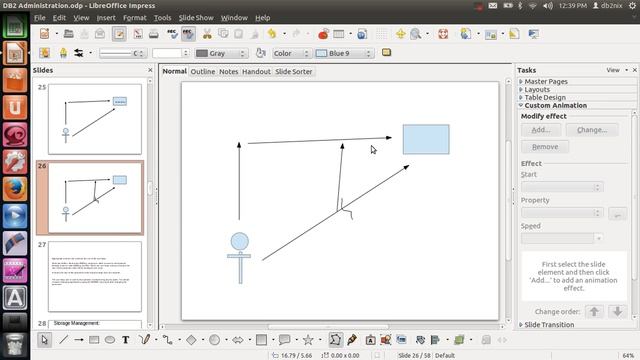The image size is (640, 360).
Task: Click the Cut scissors icon
Action: point(207,34)
